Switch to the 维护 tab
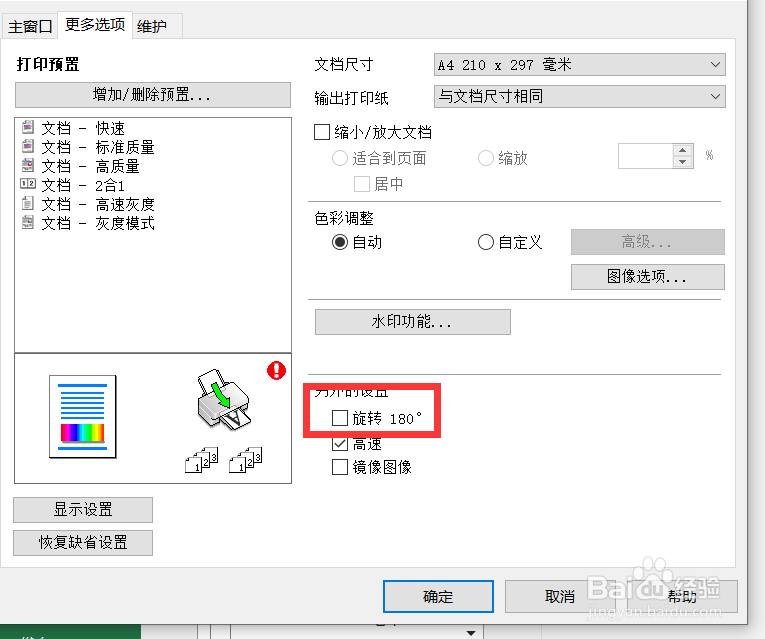This screenshot has width=765, height=639. click(x=152, y=26)
